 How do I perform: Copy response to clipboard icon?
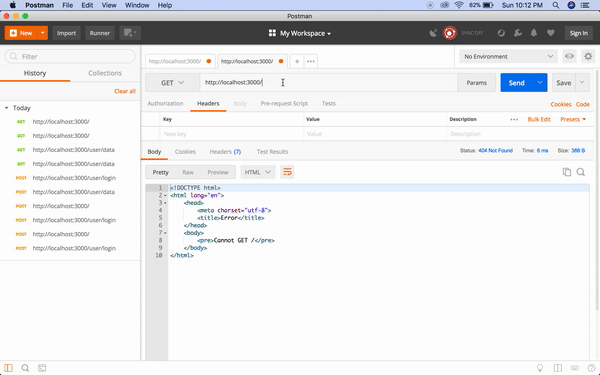pos(567,172)
